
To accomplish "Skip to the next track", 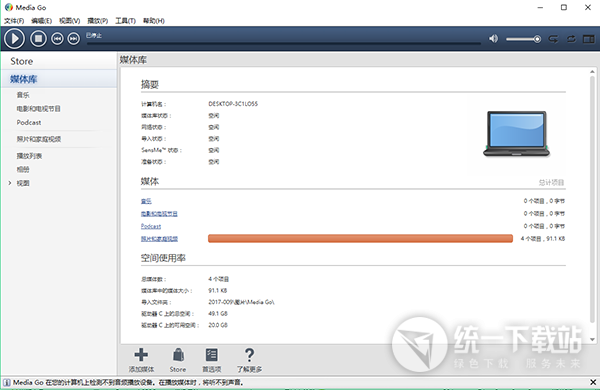I will coord(73,39).
